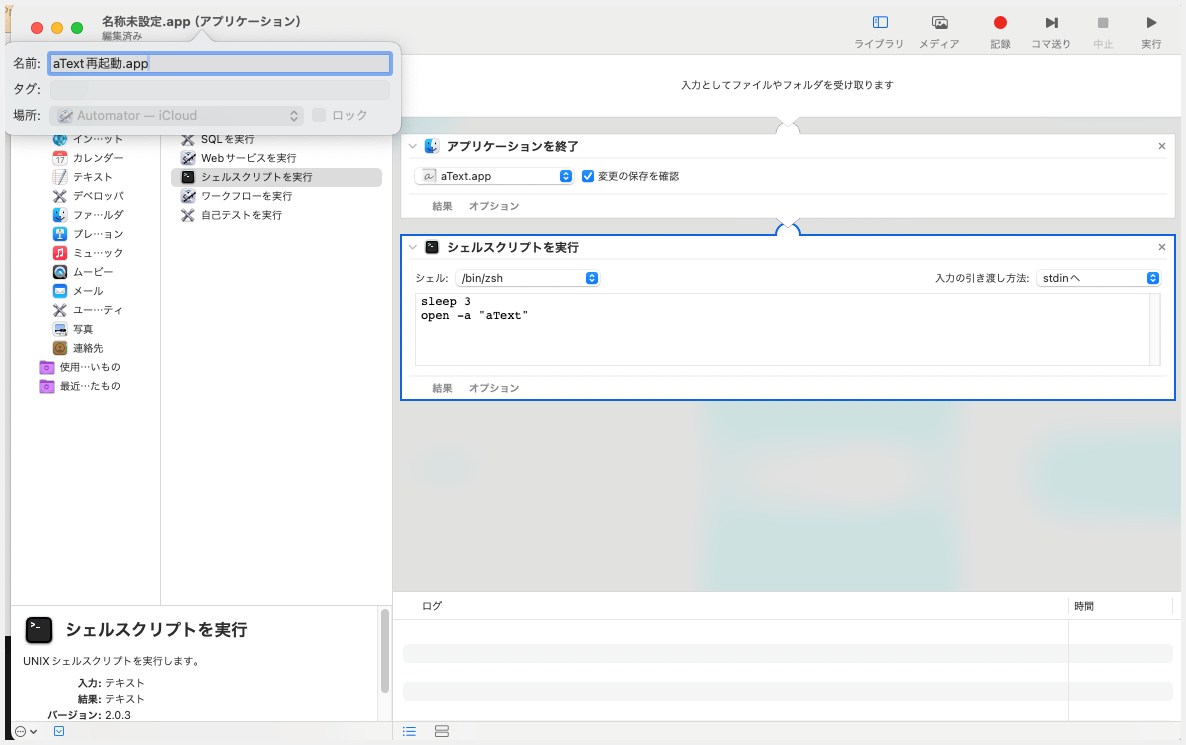
Task: Open 結果 tab of shell script action
Action: click(x=442, y=388)
